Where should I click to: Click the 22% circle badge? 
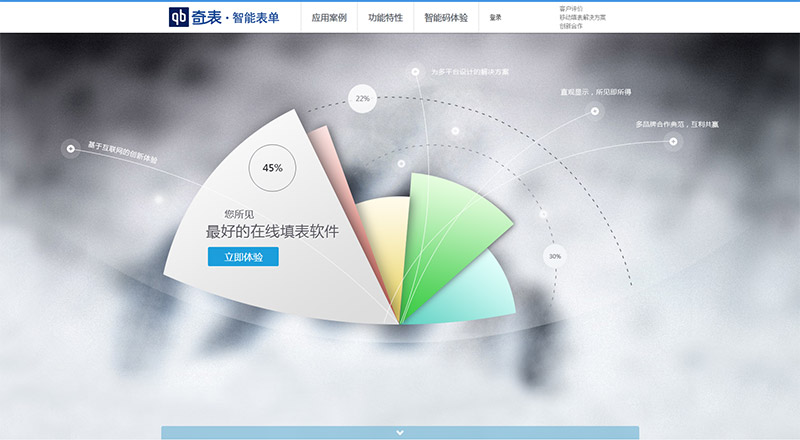[x=362, y=99]
